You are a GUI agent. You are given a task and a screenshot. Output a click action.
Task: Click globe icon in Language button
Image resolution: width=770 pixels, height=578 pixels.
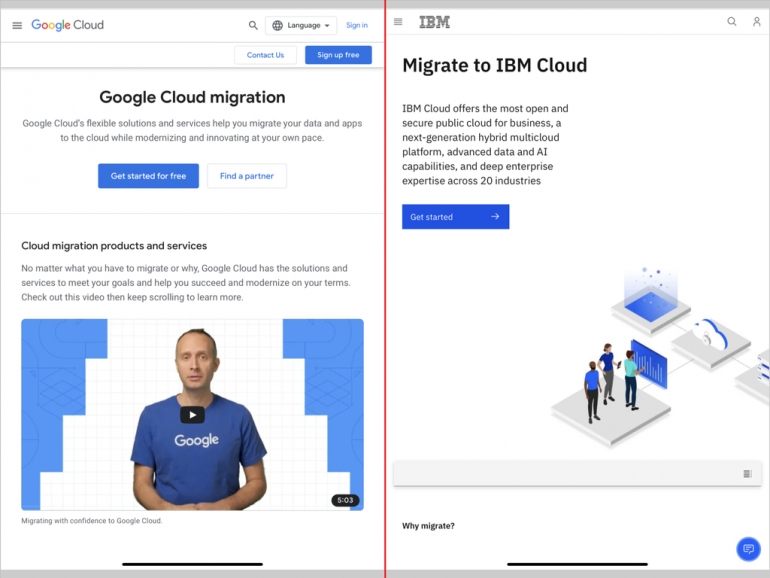click(x=277, y=26)
